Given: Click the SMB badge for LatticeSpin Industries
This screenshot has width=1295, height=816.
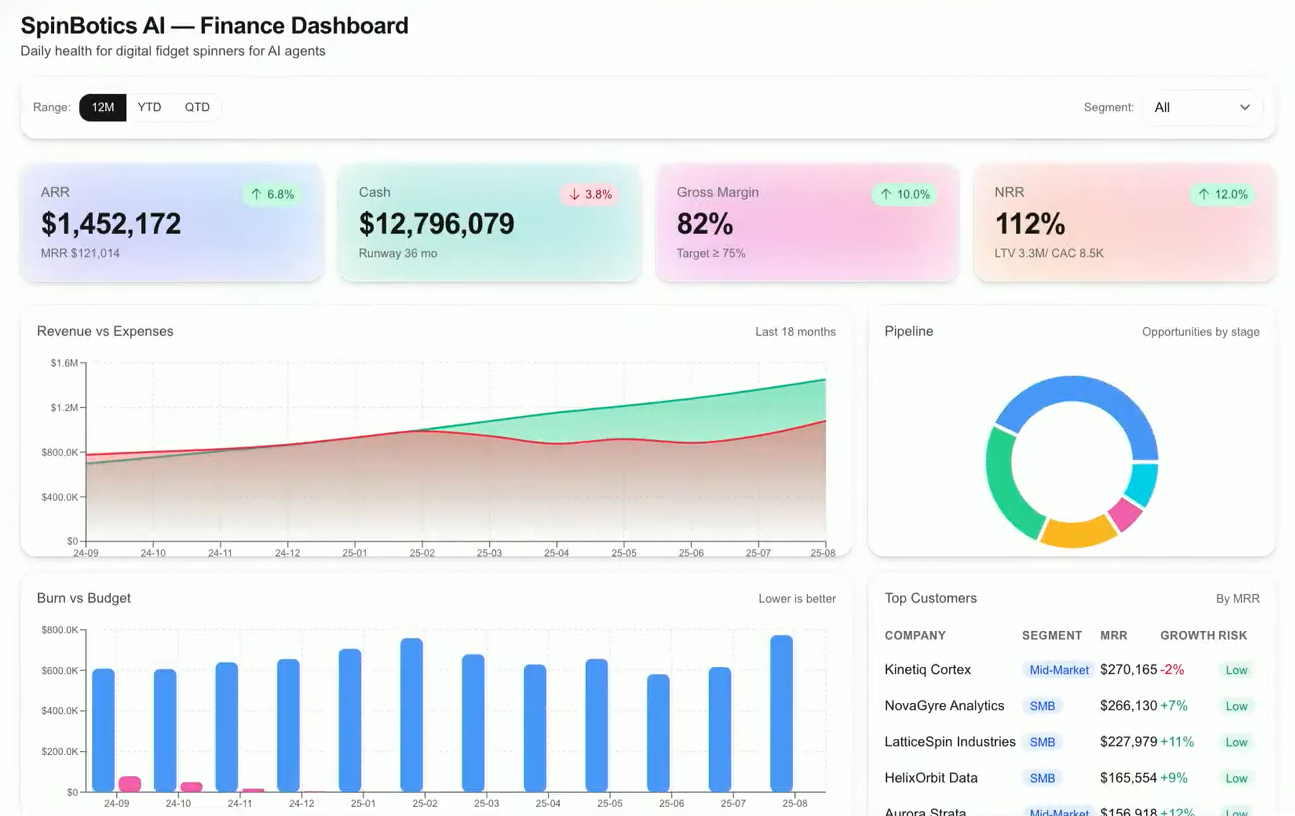Looking at the screenshot, I should (1042, 742).
